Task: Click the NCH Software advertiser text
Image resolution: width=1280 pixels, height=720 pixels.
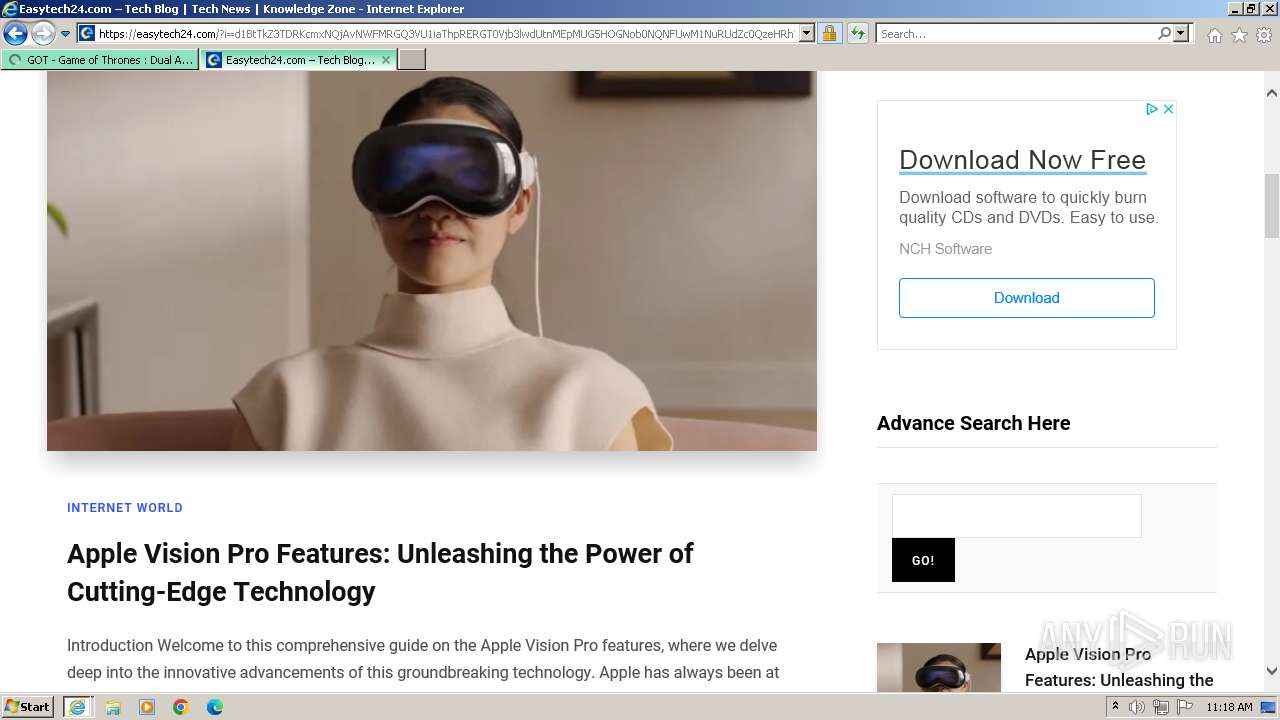Action: [x=945, y=249]
